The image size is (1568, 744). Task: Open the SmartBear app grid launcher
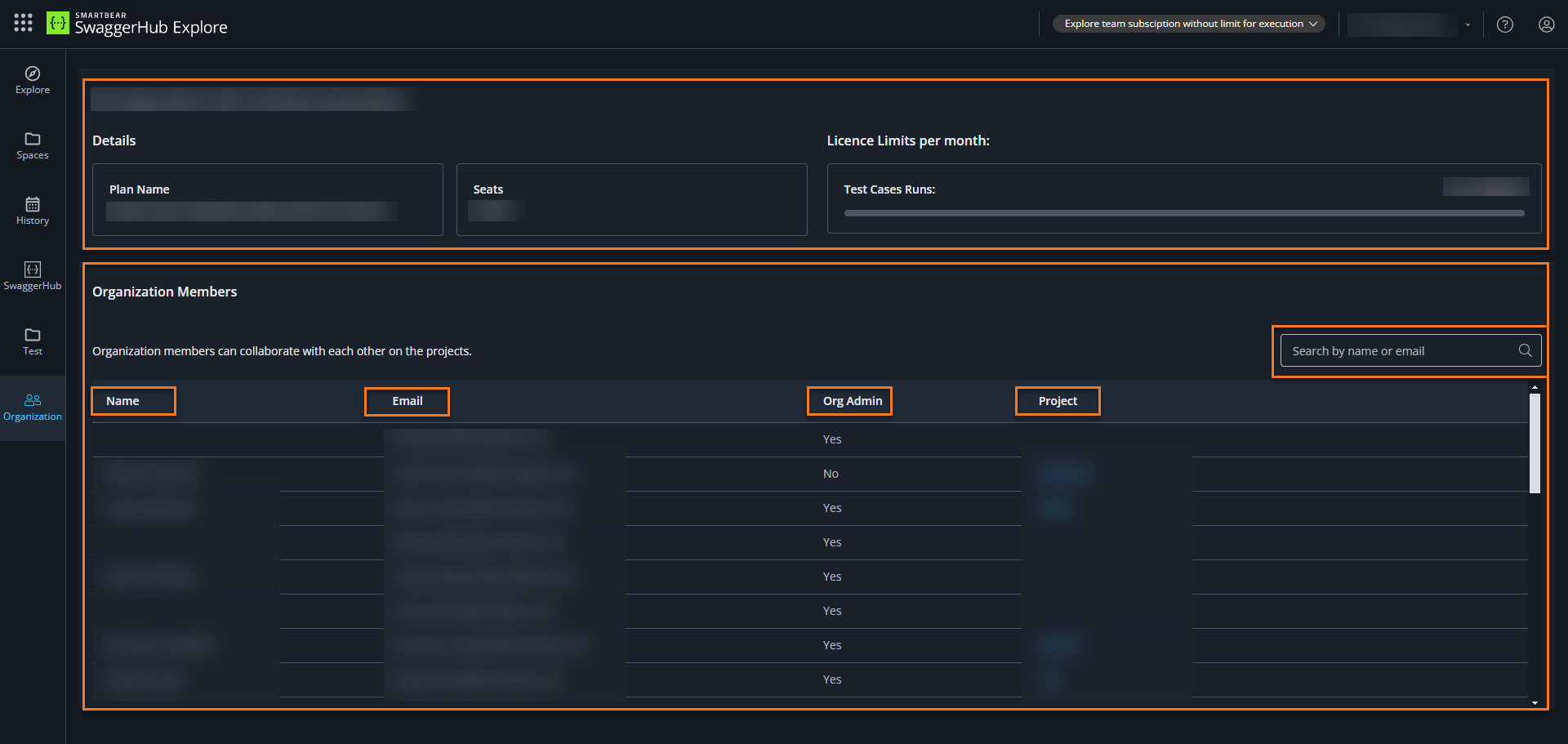point(23,23)
